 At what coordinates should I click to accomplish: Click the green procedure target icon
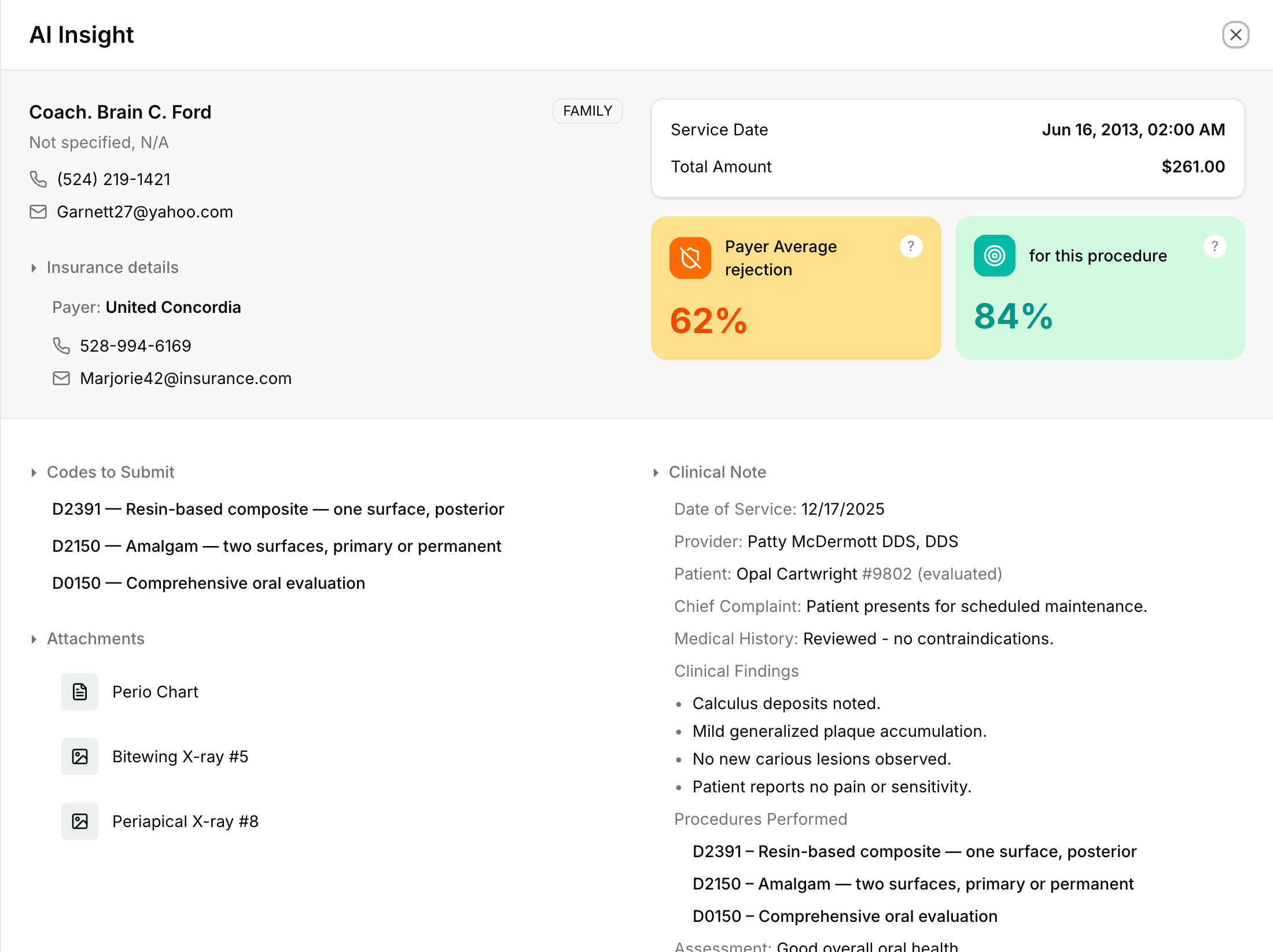pos(994,256)
